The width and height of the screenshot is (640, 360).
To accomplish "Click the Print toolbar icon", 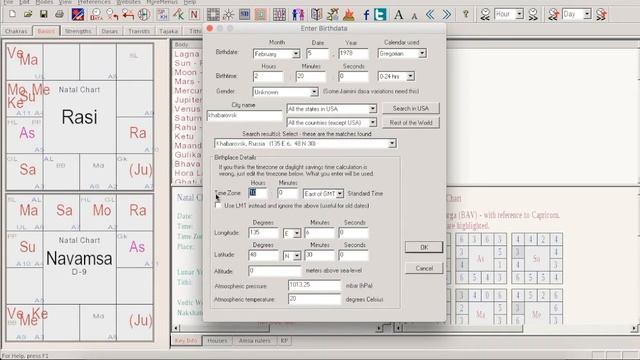I will click(x=59, y=14).
